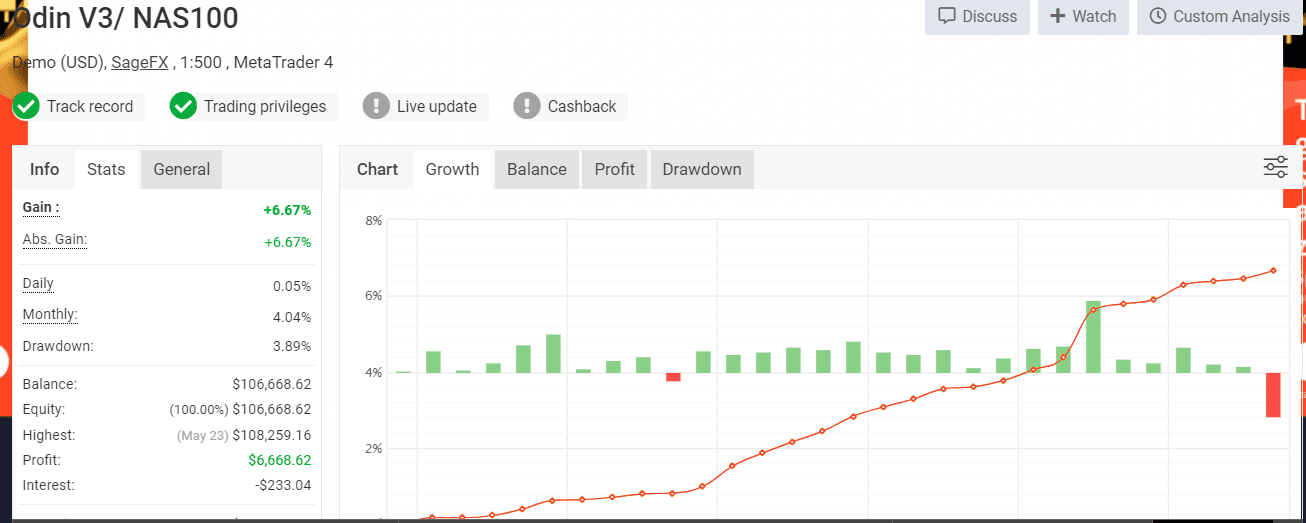The width and height of the screenshot is (1306, 523).
Task: Click the last point on growth line
Action: click(1273, 270)
